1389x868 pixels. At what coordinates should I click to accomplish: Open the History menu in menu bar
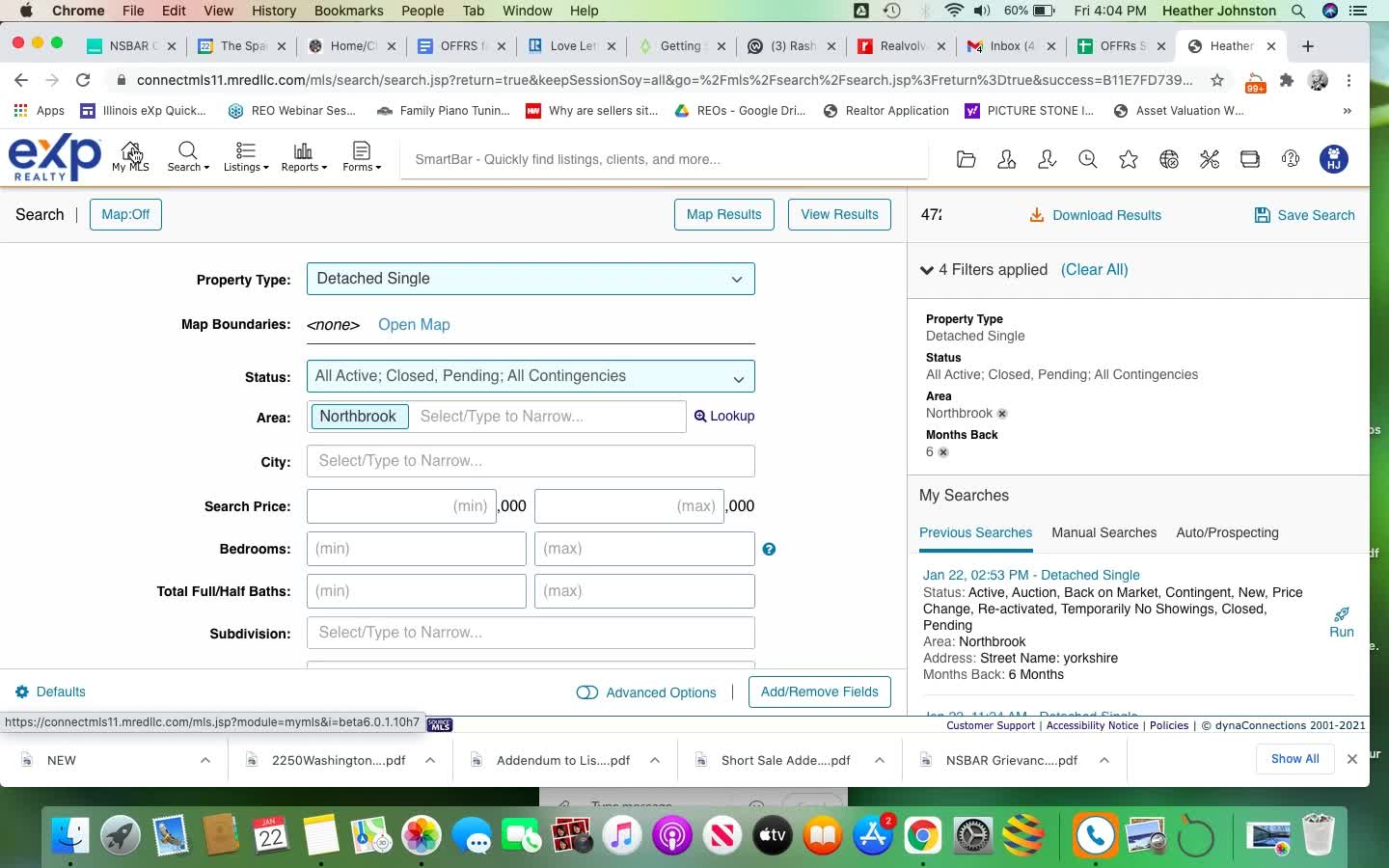(x=274, y=11)
